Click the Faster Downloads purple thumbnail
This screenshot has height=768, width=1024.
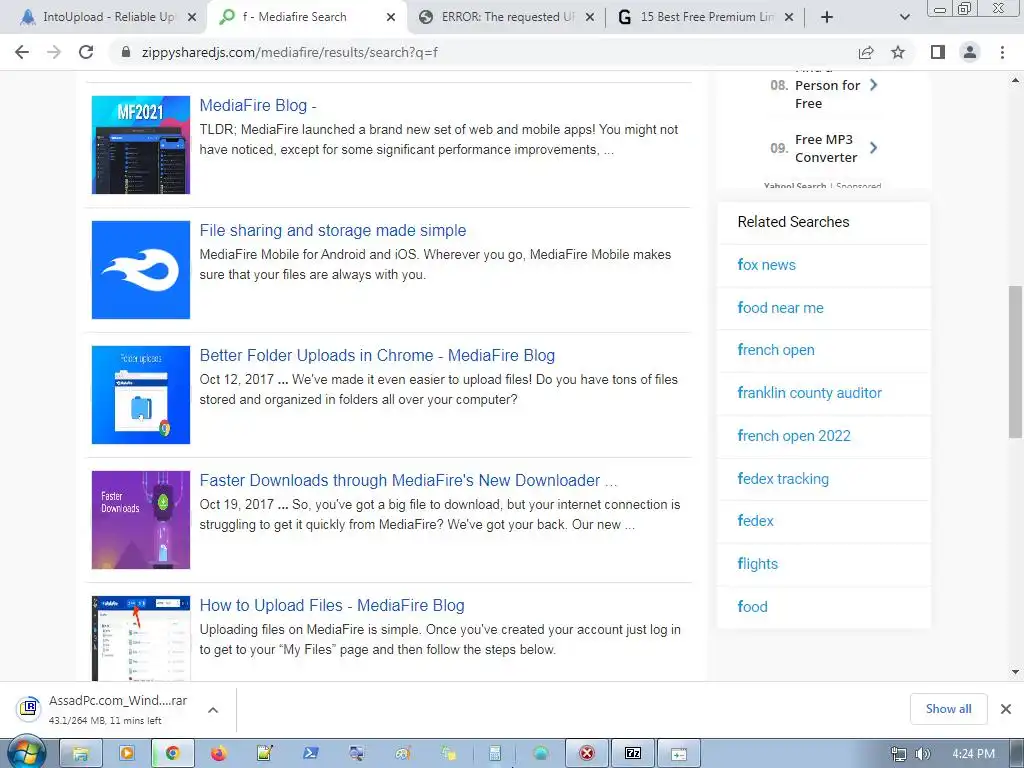pos(141,520)
